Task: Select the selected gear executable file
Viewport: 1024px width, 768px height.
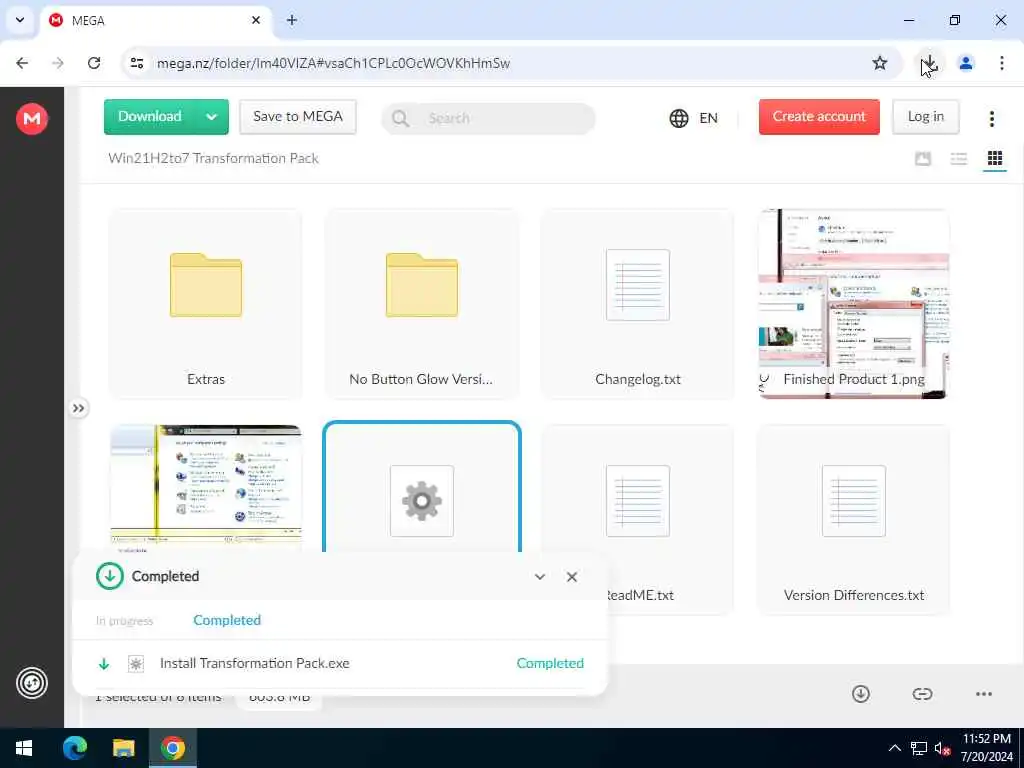Action: point(421,488)
